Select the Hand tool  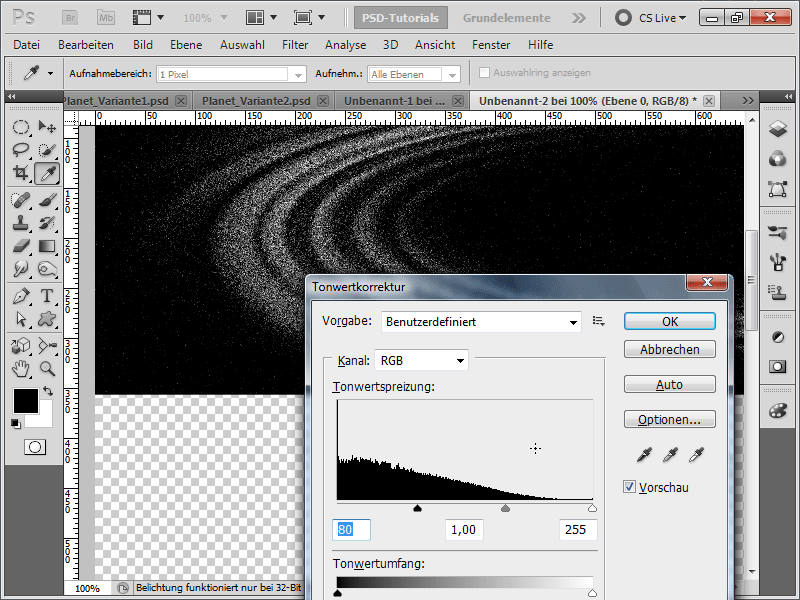tap(20, 368)
